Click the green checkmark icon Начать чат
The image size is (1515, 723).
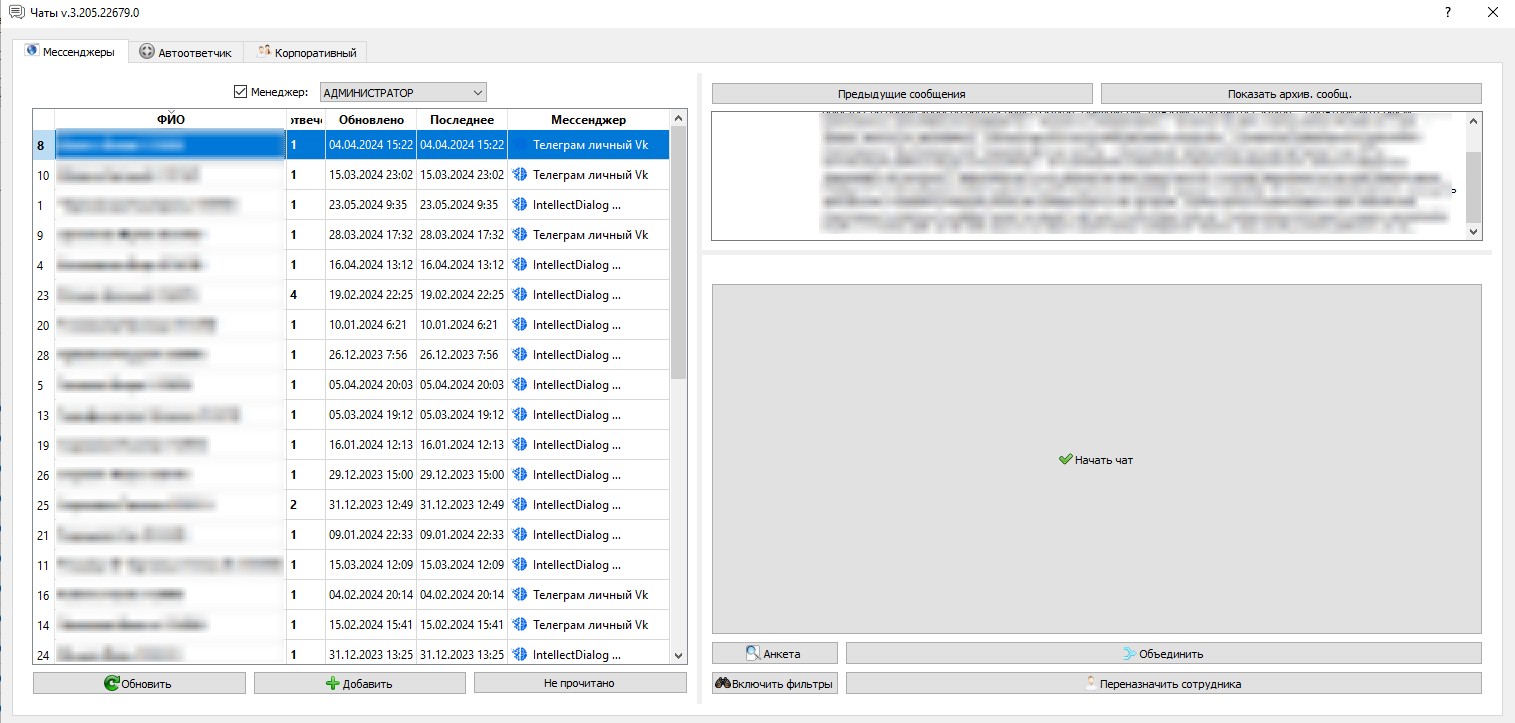point(1065,459)
